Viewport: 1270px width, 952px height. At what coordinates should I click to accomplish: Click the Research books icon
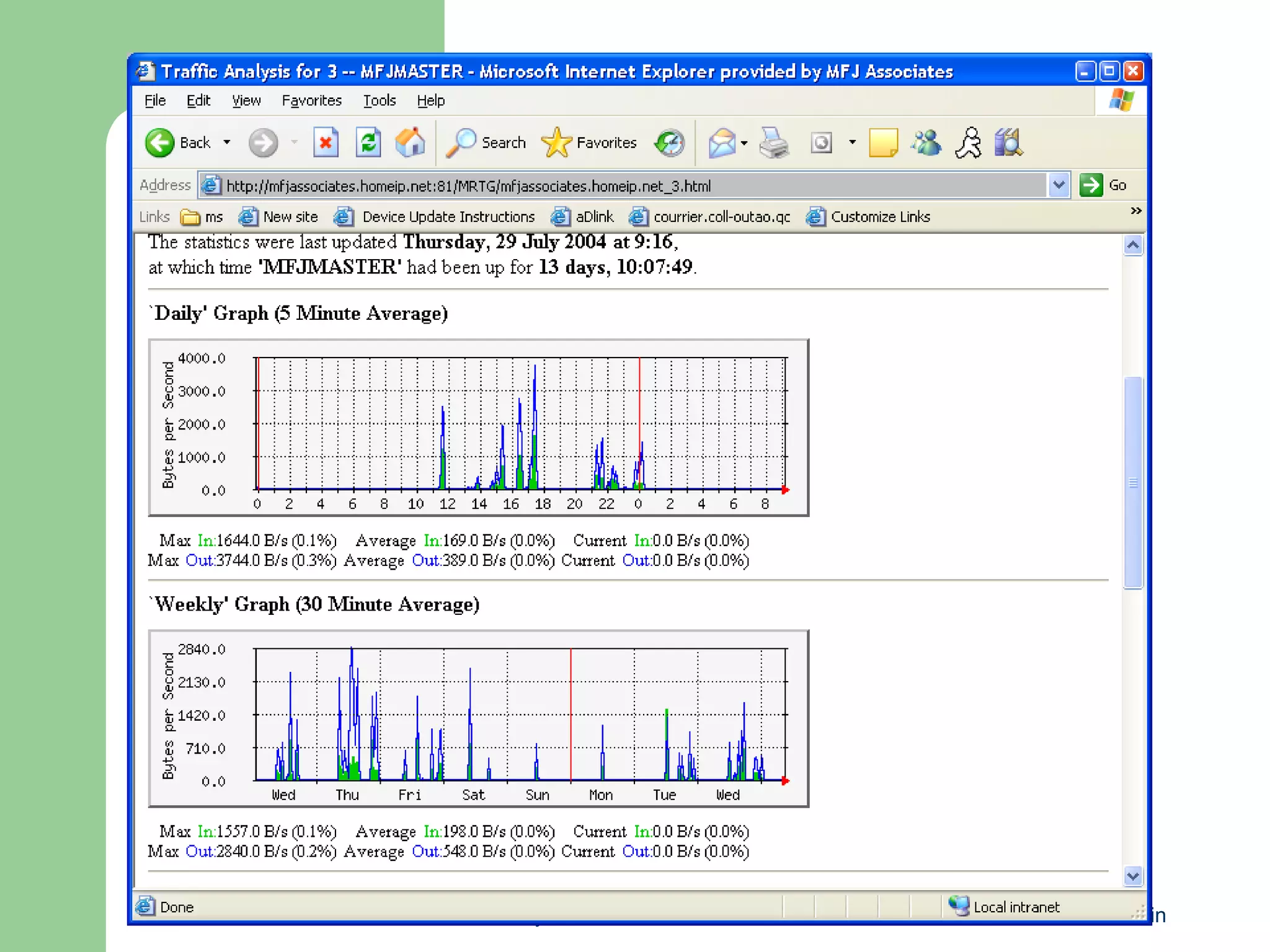(1008, 143)
